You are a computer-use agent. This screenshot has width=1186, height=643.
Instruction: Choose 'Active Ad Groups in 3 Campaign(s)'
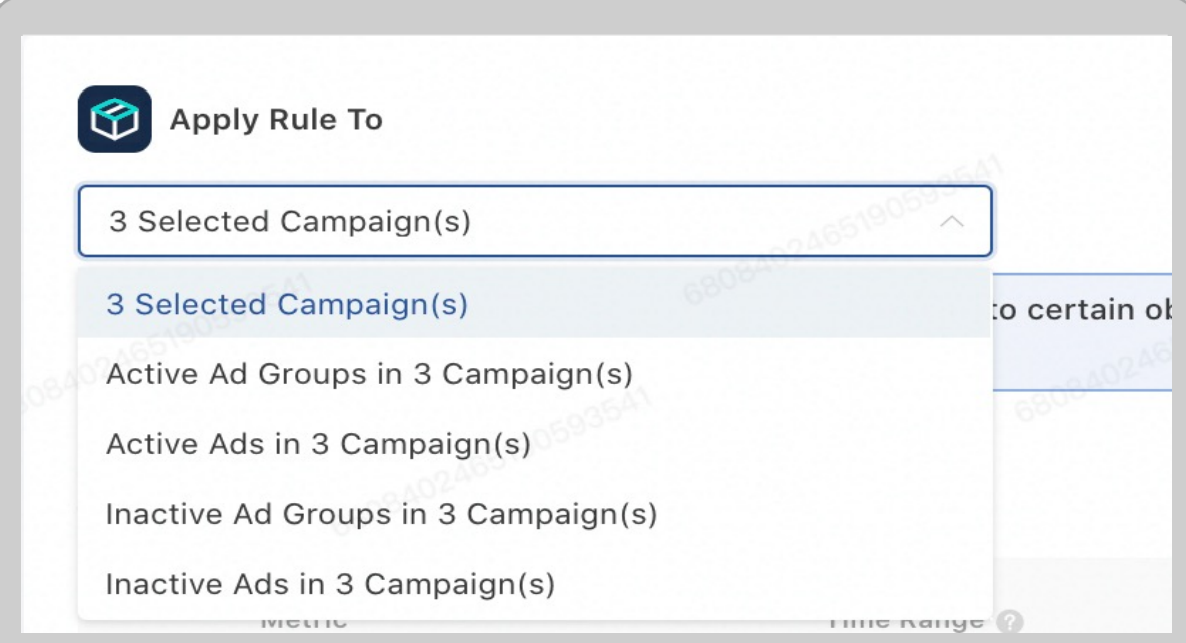(369, 374)
